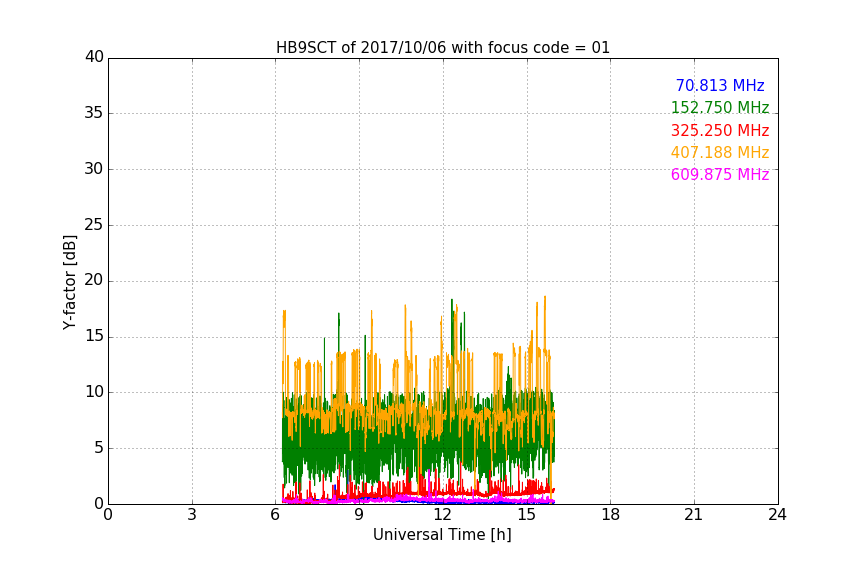Click the x-axis tick label 9

pos(359,515)
